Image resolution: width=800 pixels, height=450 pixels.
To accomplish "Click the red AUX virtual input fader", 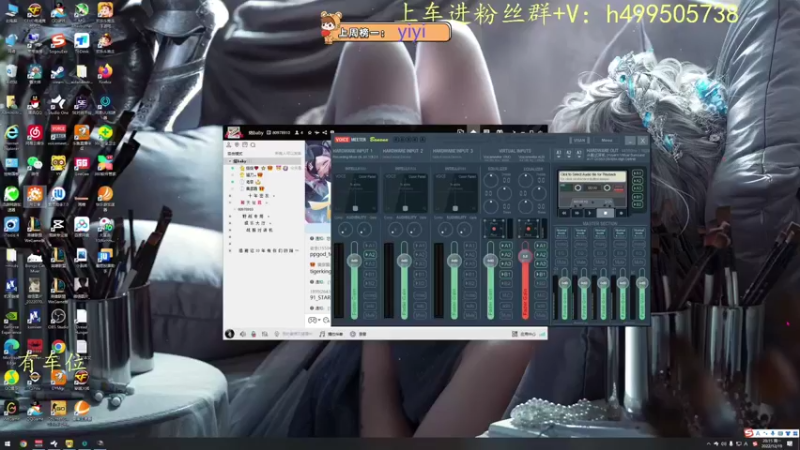I will (x=525, y=257).
